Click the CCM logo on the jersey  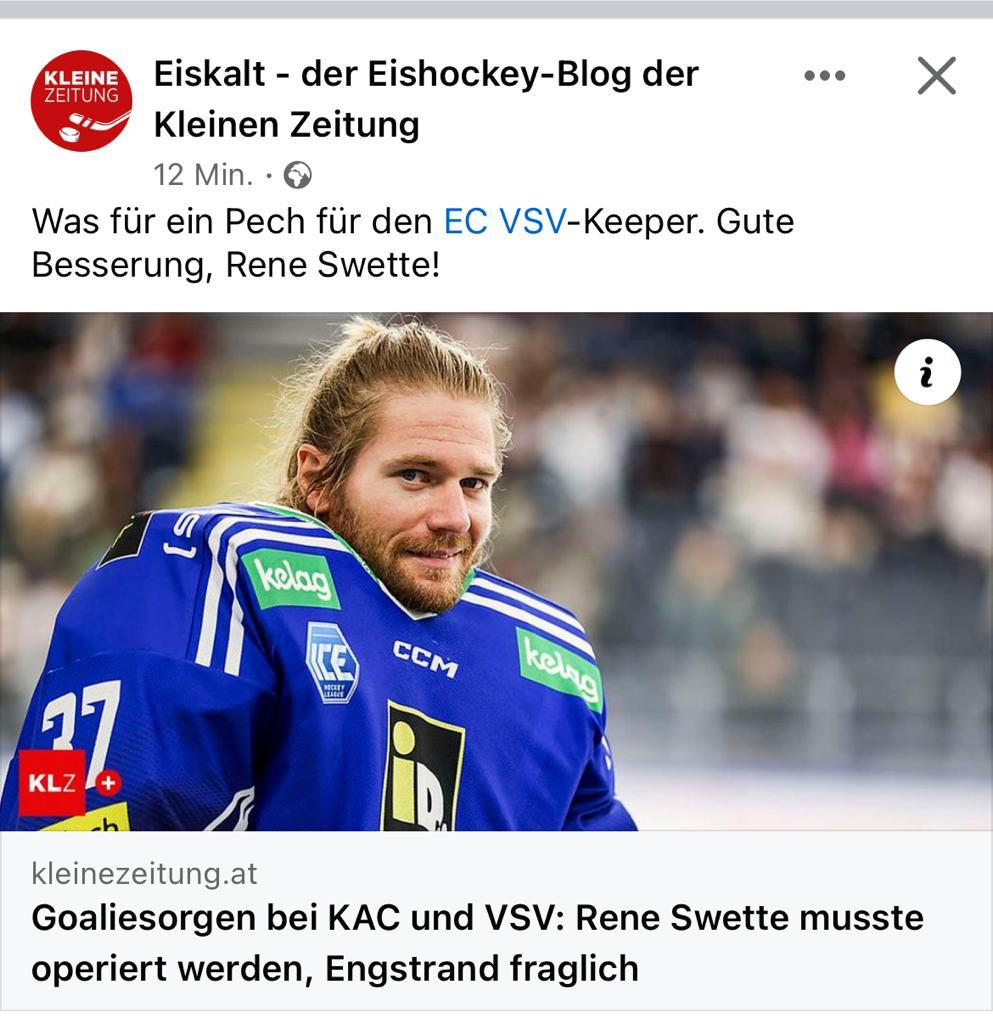[x=425, y=659]
